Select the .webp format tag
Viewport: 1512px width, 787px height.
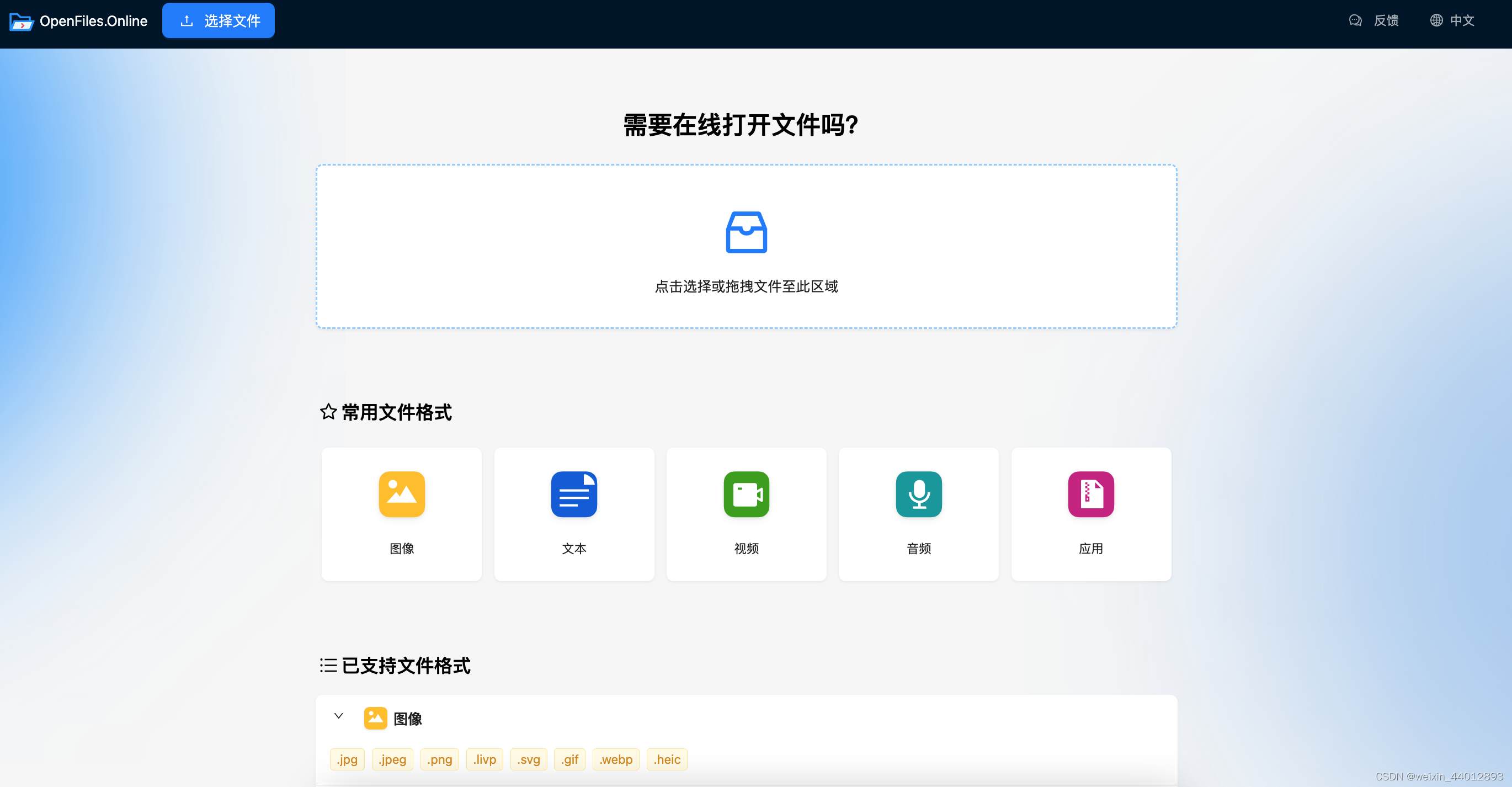click(x=616, y=759)
